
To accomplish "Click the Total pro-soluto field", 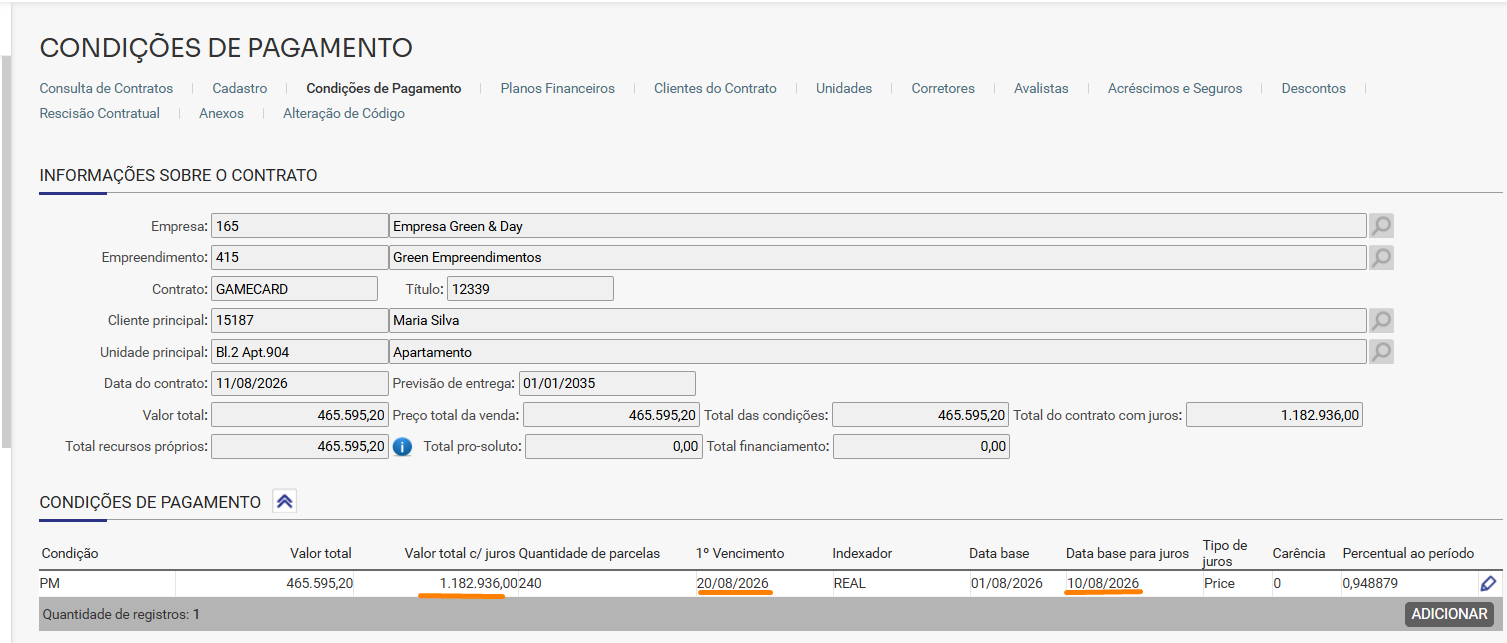I will (x=614, y=446).
